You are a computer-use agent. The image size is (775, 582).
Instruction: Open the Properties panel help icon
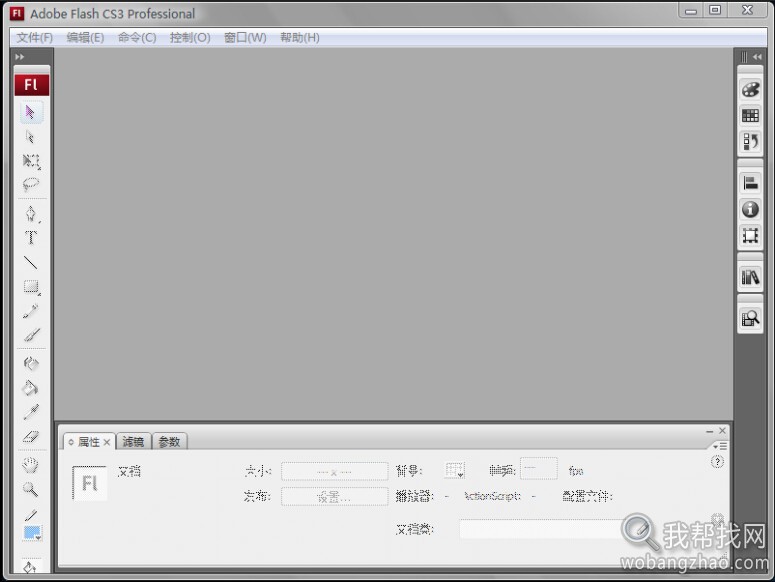point(717,462)
